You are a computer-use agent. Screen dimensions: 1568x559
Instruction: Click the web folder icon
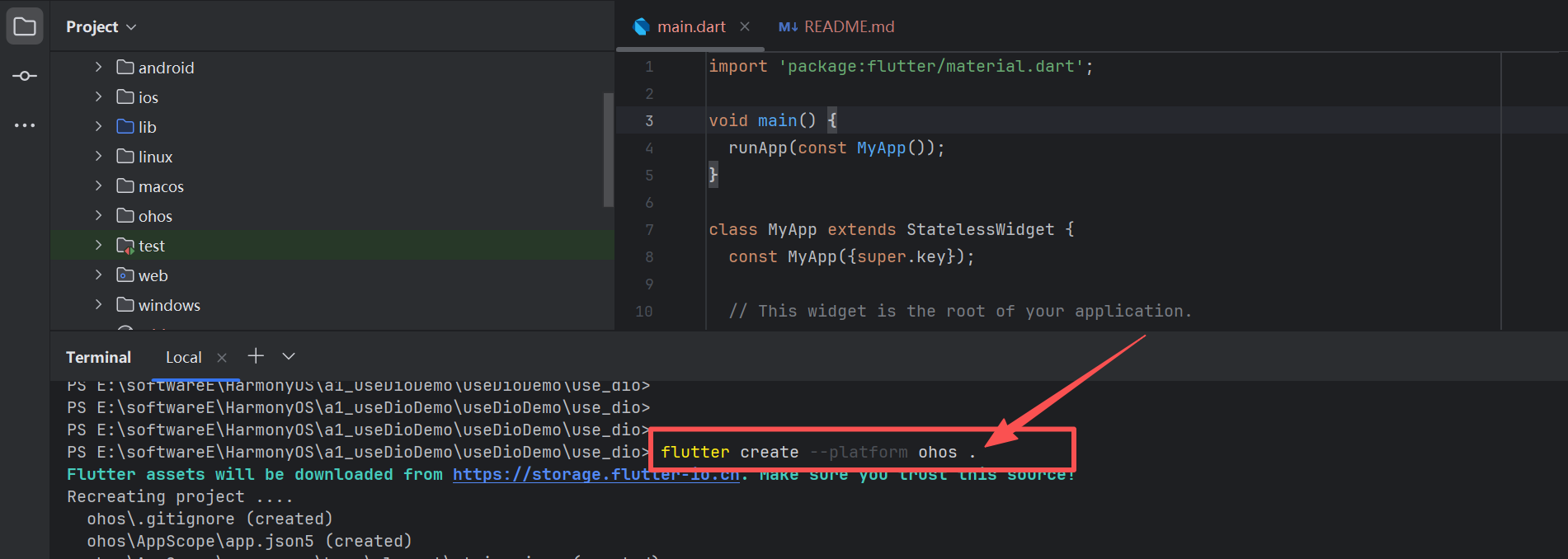tap(125, 275)
